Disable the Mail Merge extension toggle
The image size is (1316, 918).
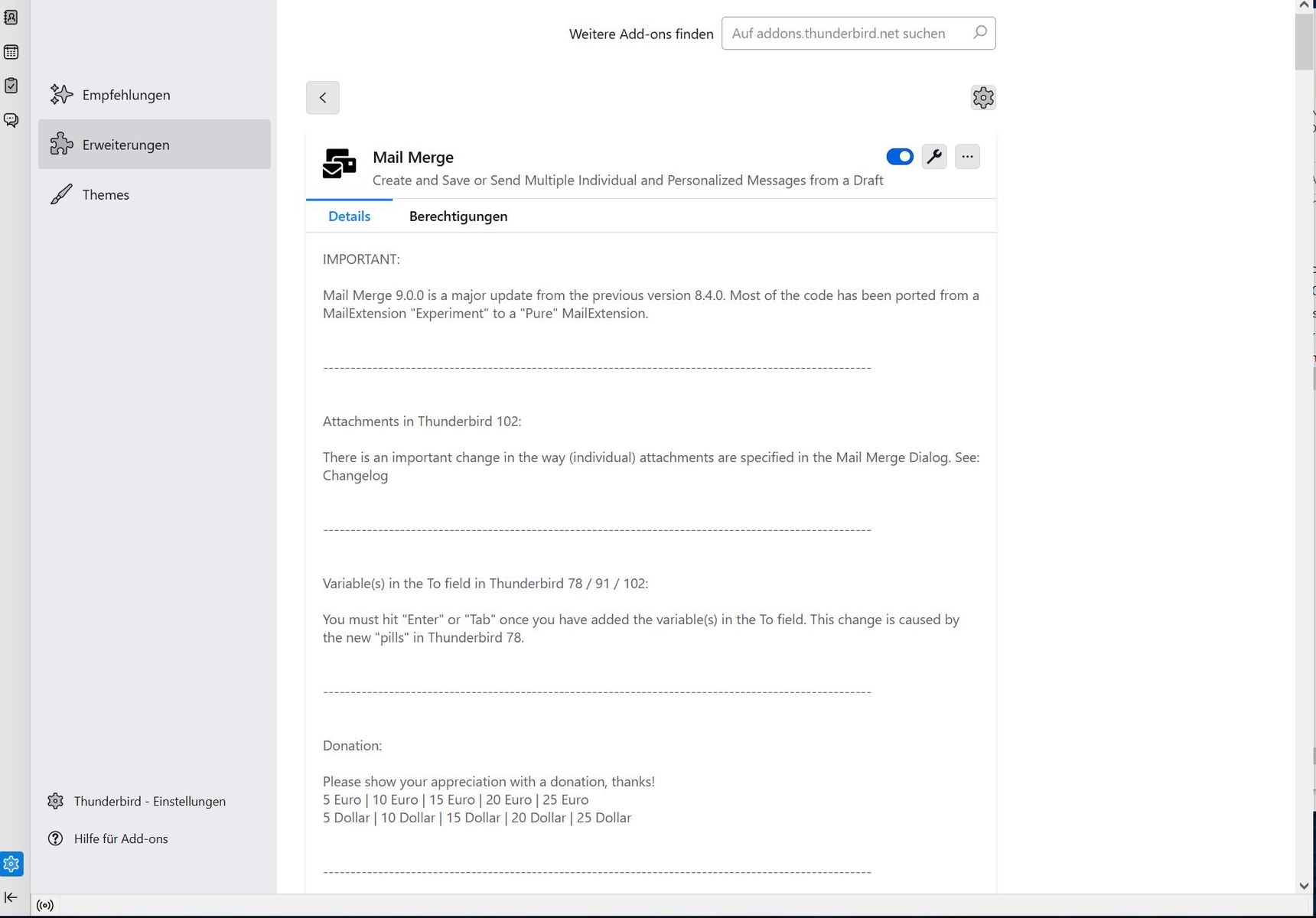click(900, 157)
